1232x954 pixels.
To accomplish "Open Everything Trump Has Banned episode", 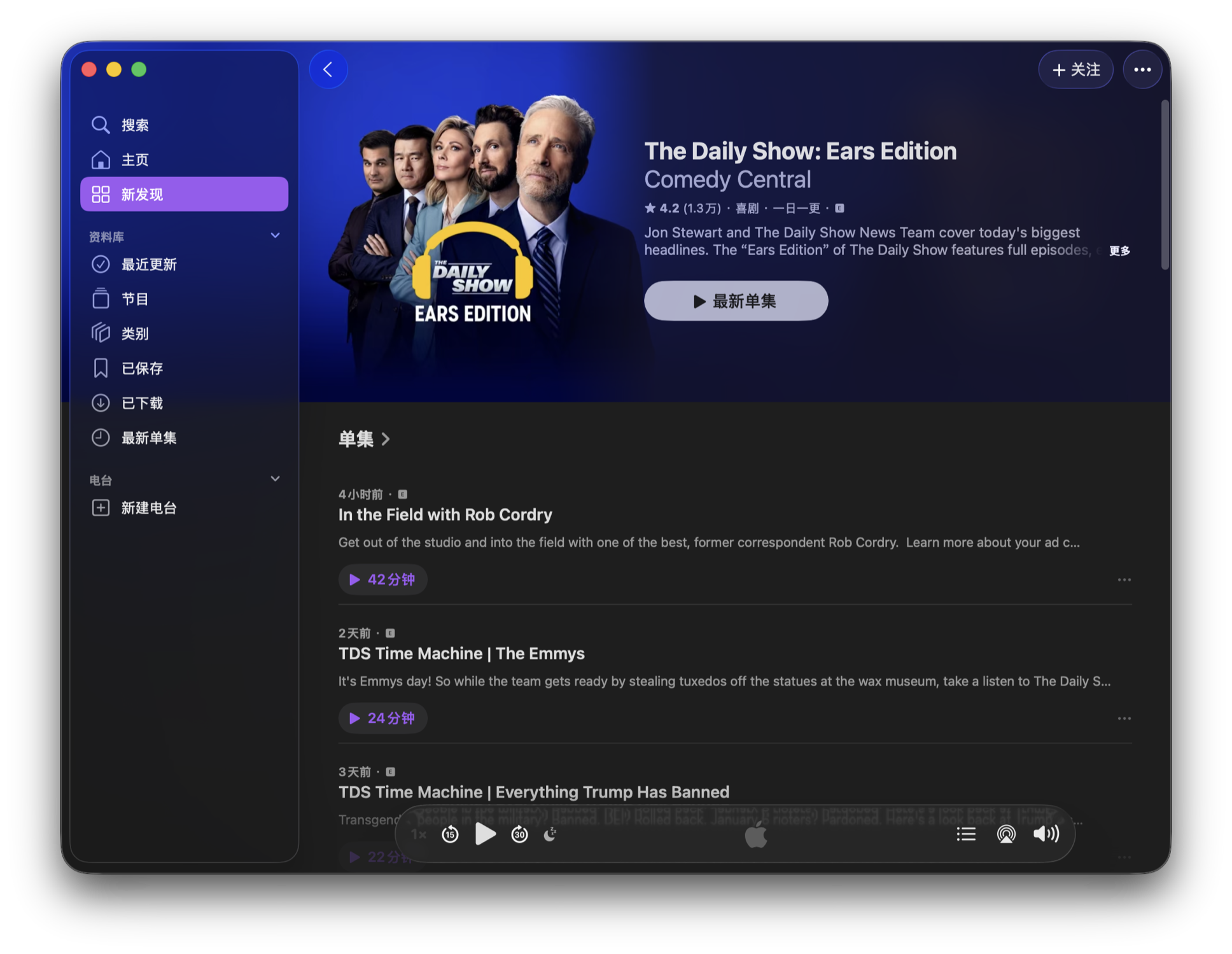I will tap(533, 792).
